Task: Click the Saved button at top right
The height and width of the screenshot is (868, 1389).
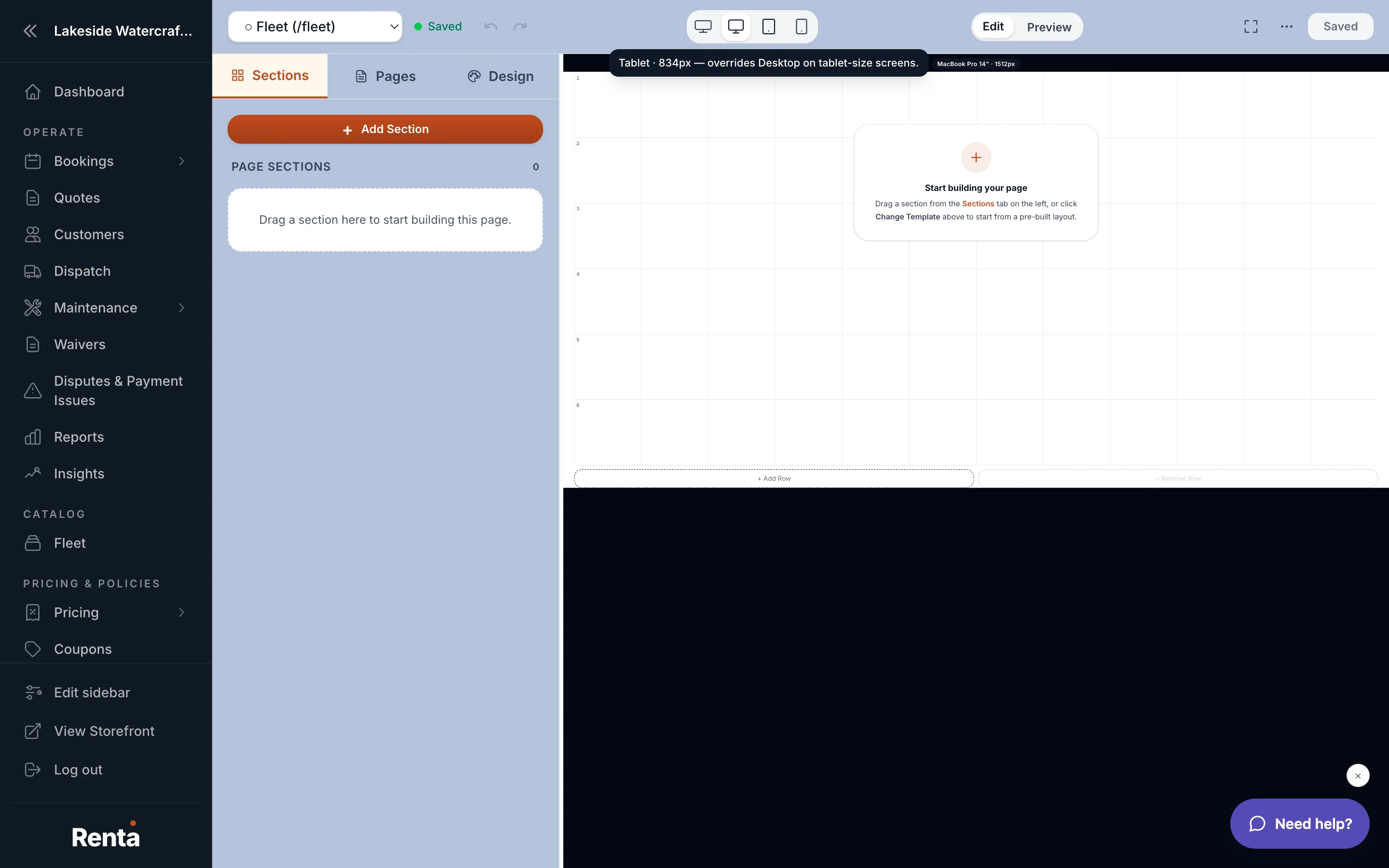Action: pos(1340,27)
